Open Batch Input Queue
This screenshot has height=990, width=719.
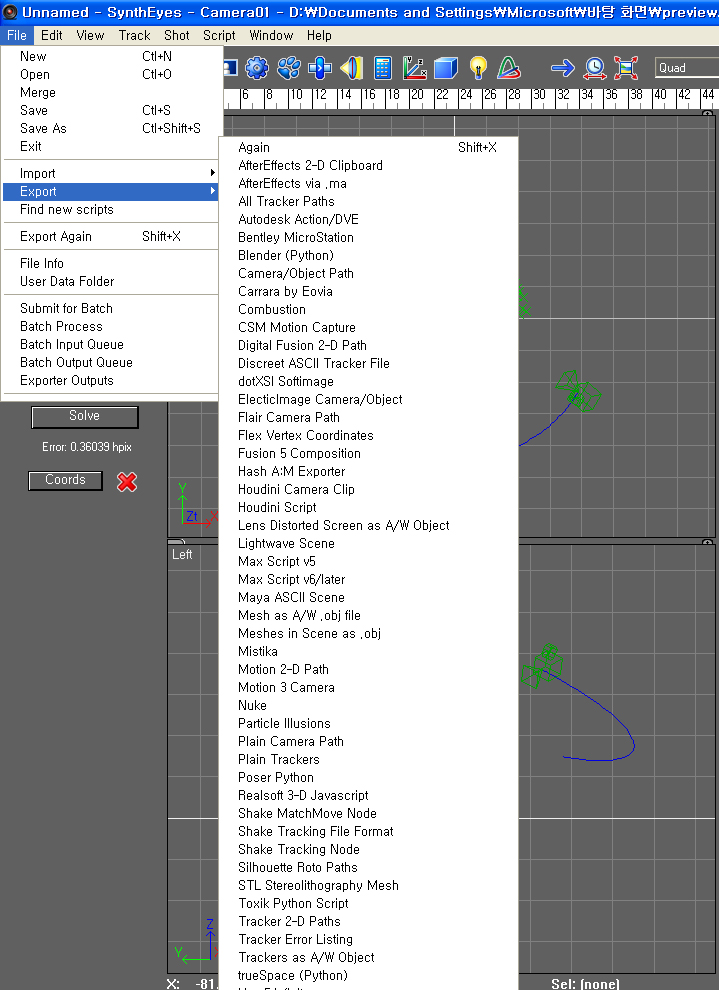pos(110,344)
